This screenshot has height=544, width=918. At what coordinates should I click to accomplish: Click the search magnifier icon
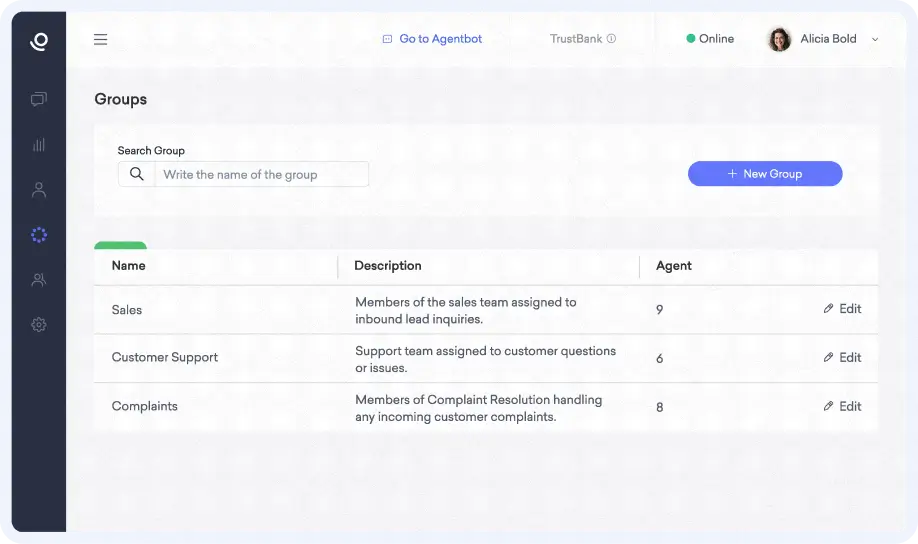pyautogui.click(x=137, y=174)
